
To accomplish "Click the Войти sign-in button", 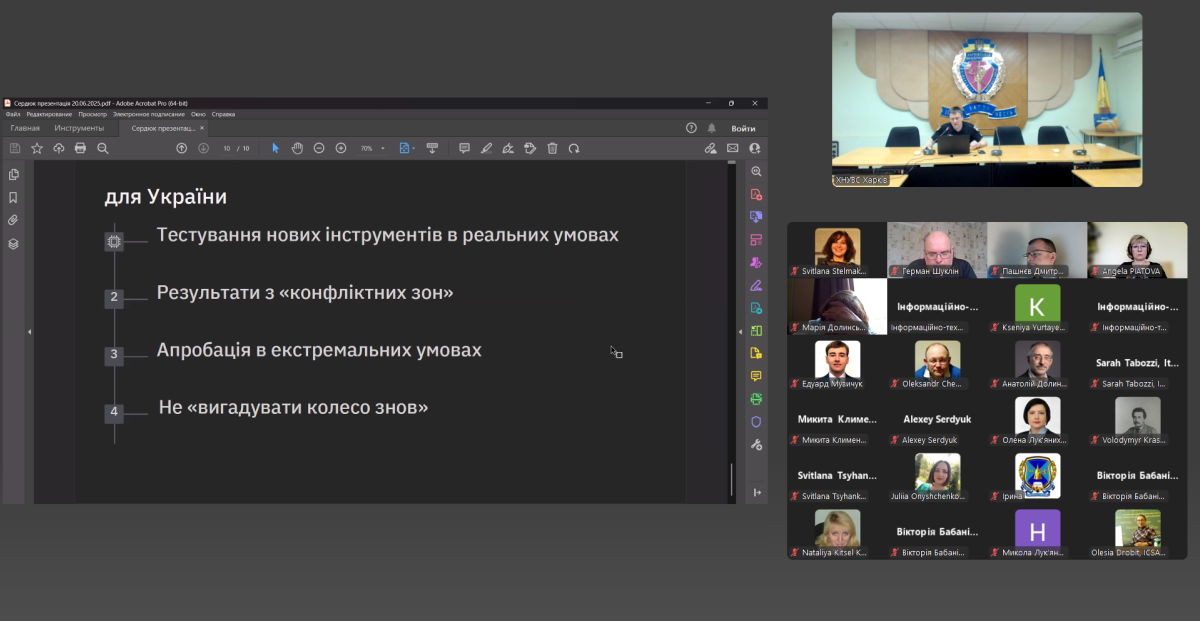I will point(743,128).
